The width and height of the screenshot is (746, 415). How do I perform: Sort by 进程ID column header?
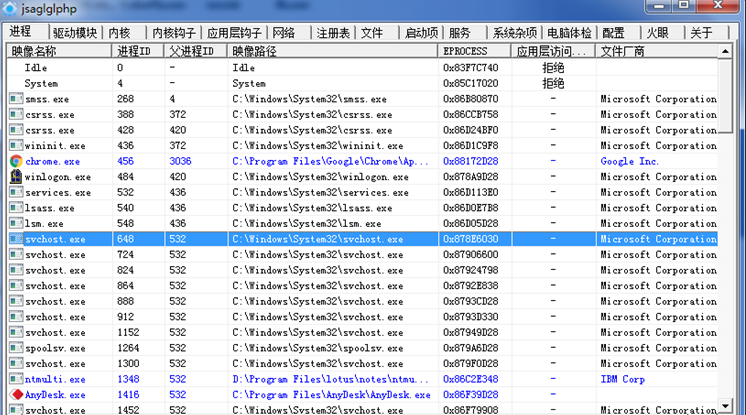[x=138, y=51]
